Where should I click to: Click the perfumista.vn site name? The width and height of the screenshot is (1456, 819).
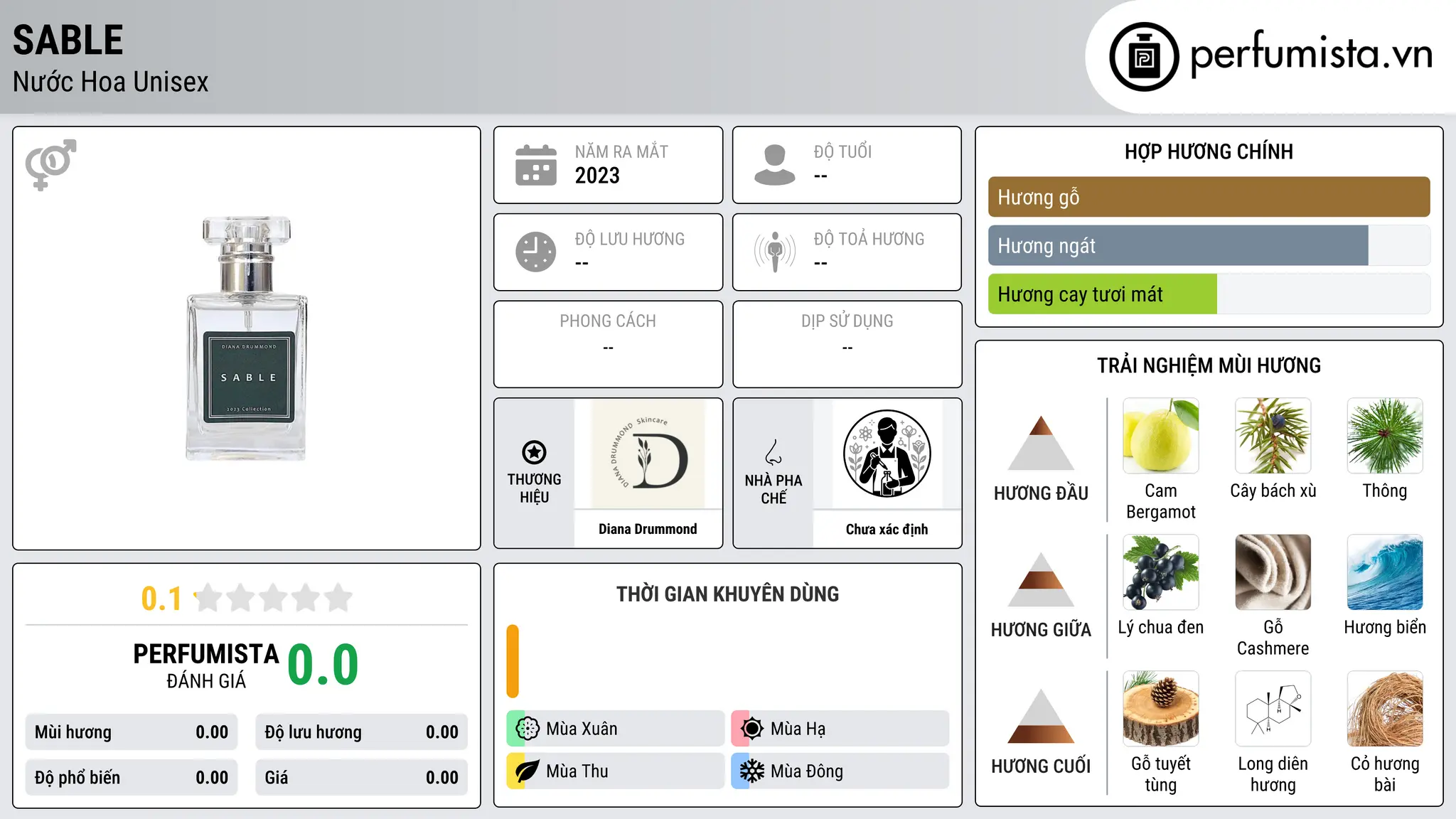tap(1312, 54)
